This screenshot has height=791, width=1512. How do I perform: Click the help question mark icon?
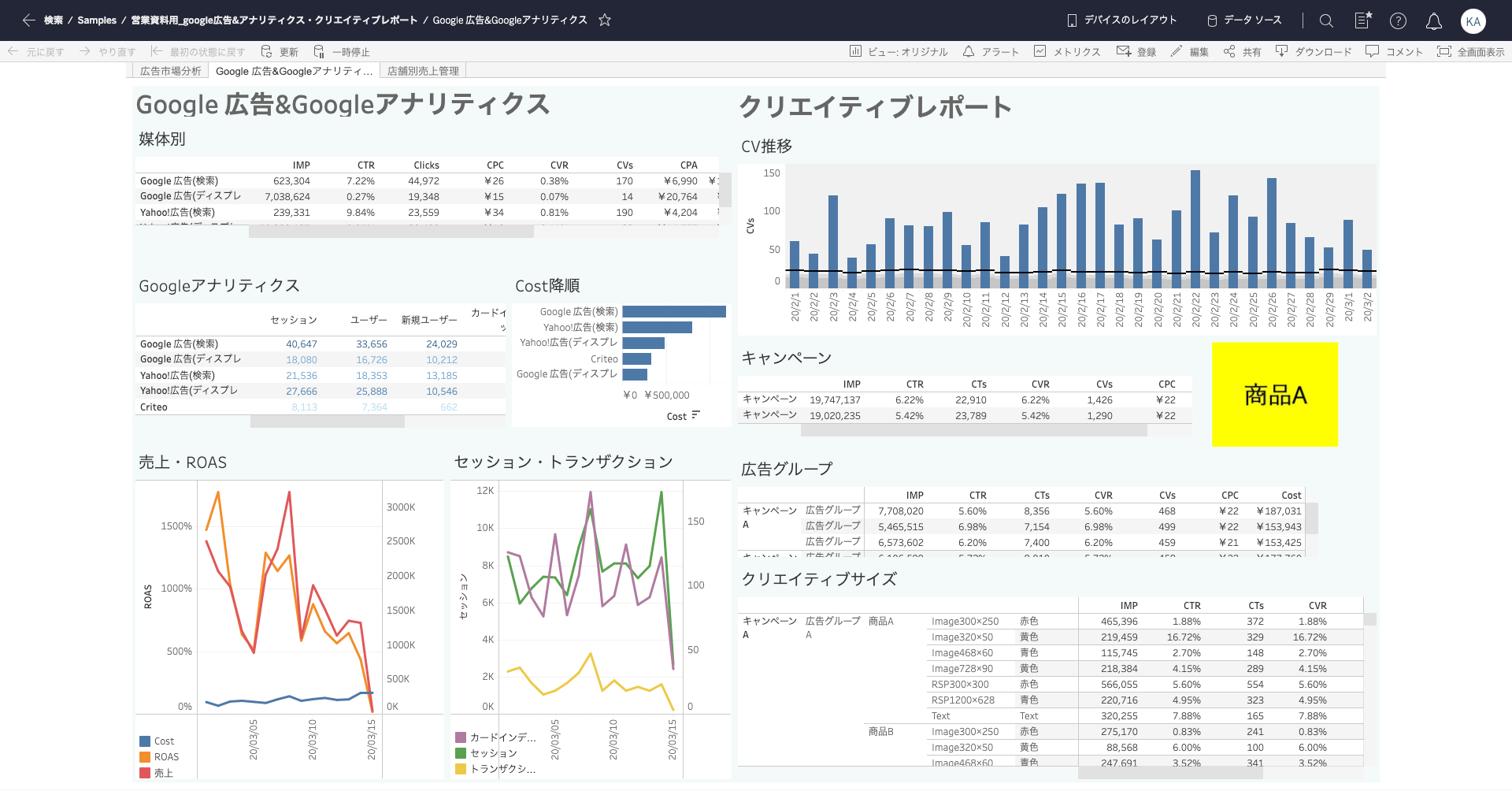point(1398,21)
